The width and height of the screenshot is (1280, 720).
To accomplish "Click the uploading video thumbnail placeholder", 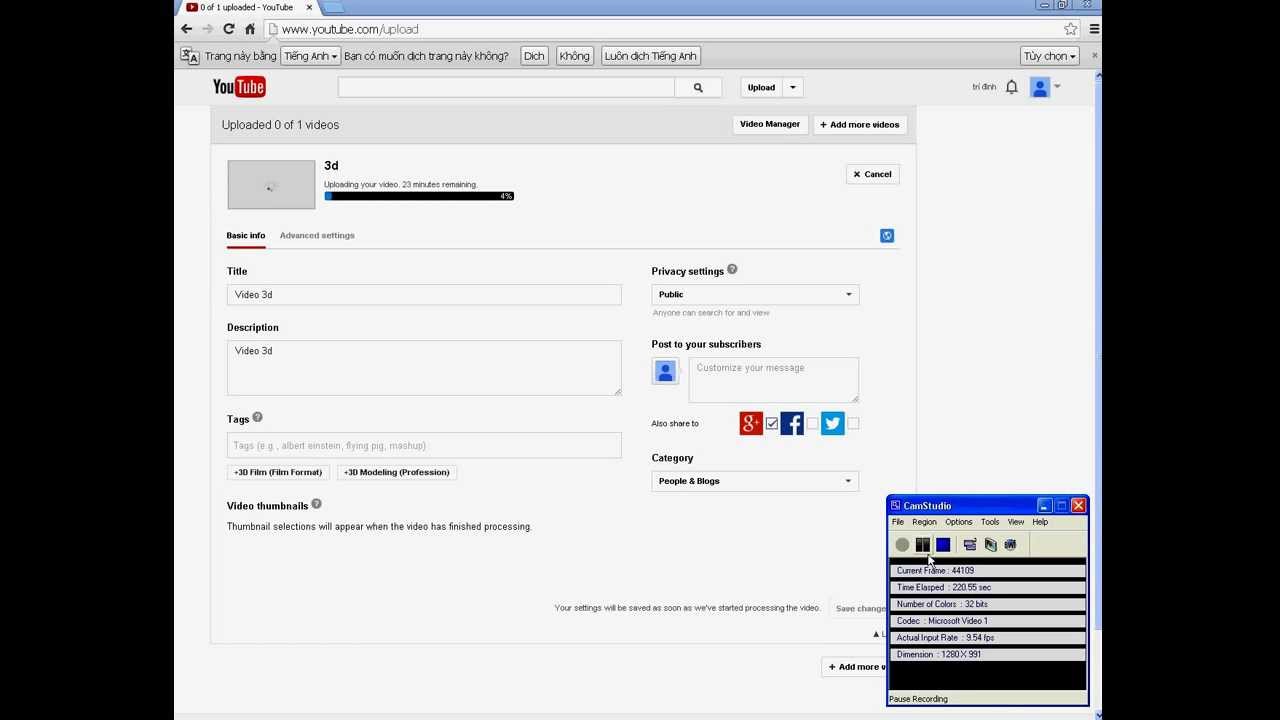I will coord(271,185).
